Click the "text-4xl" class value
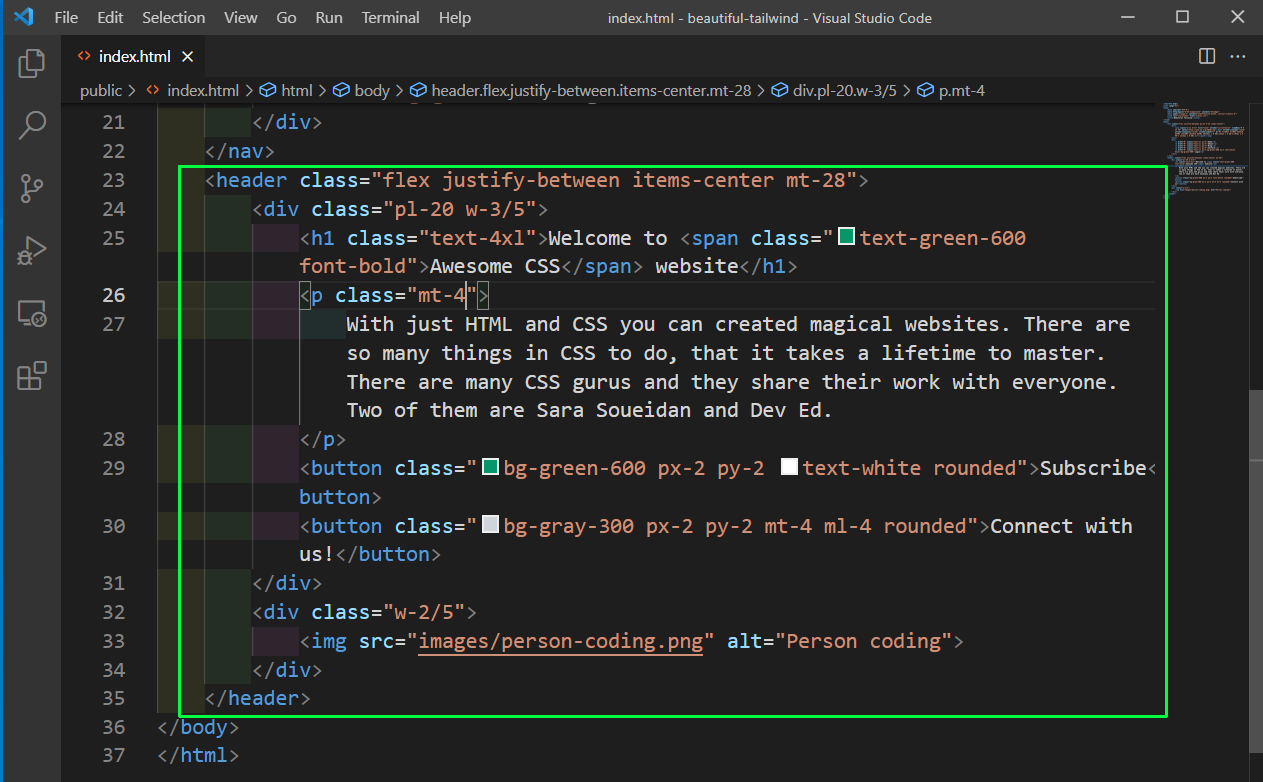1263x782 pixels. (478, 238)
